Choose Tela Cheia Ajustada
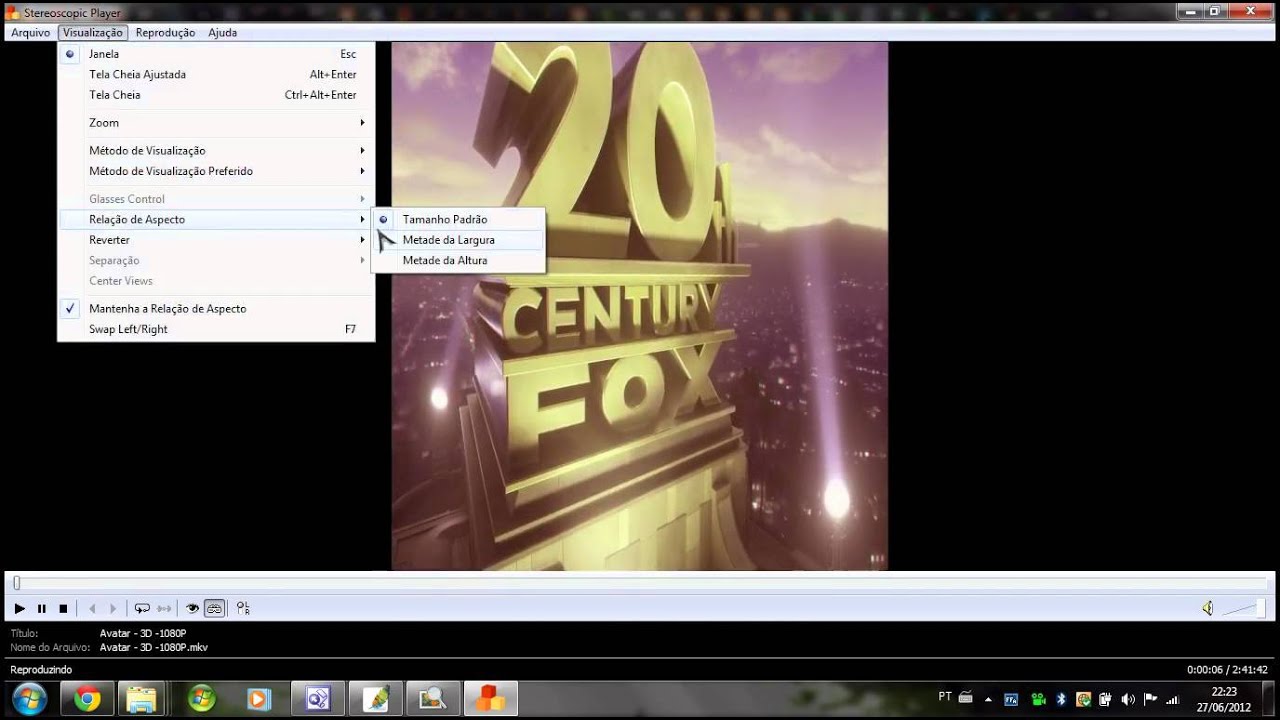1280x720 pixels. pyautogui.click(x=216, y=74)
